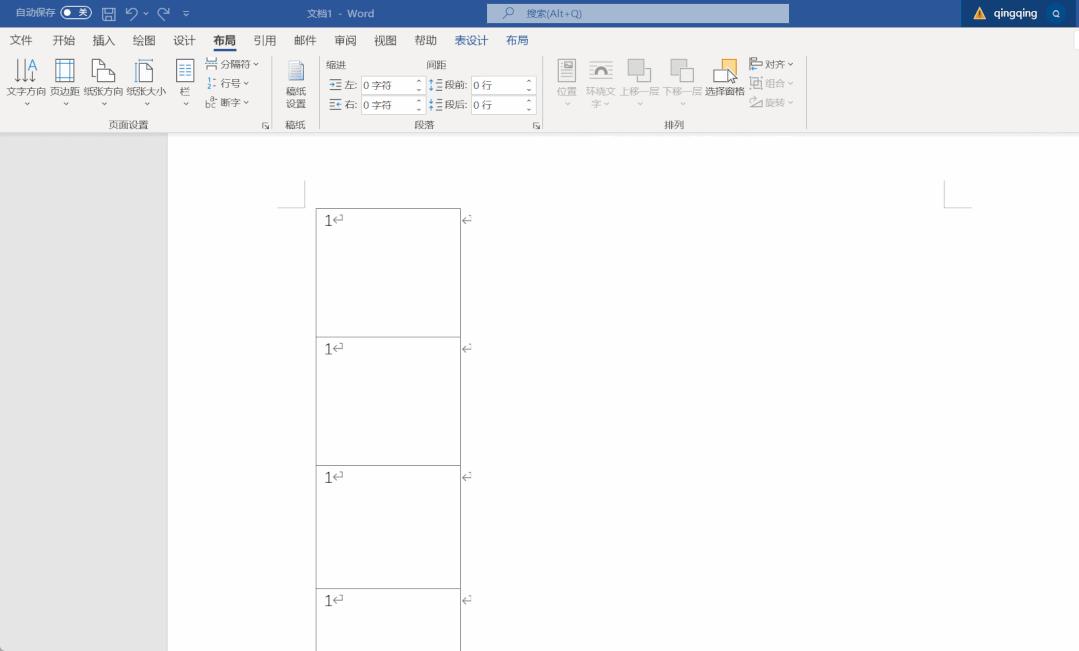Click the search box in title bar
The width and height of the screenshot is (1079, 651).
(x=638, y=14)
